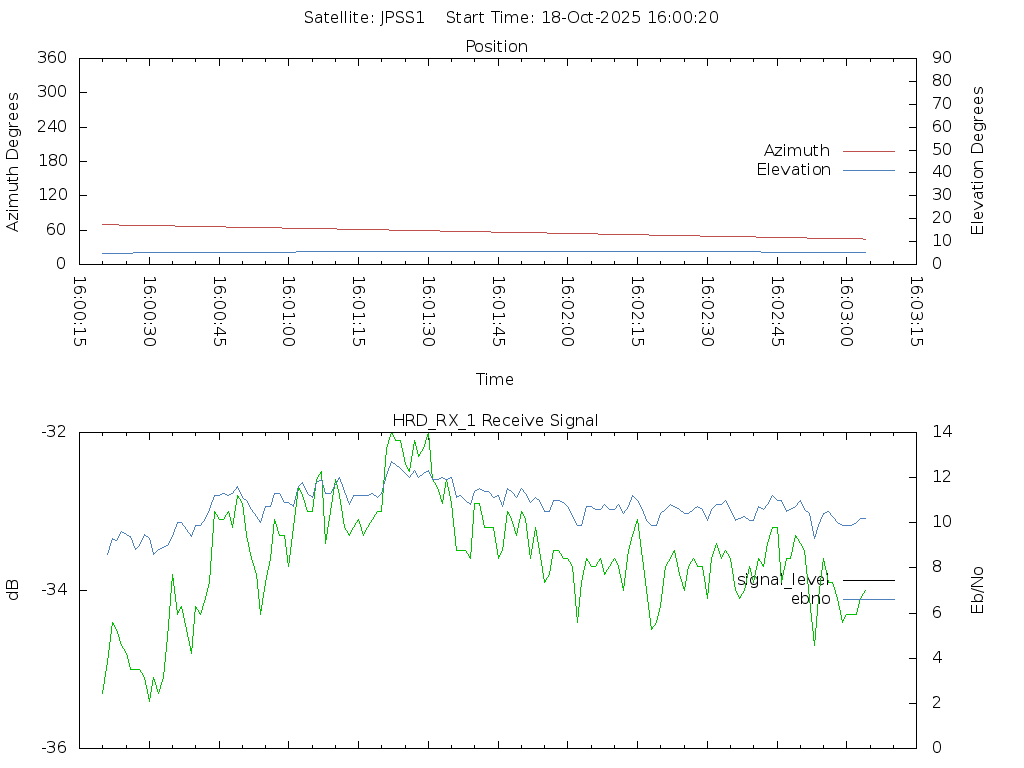The image size is (1024, 768).
Task: Click the 16:01:30 time tick label
Action: 428,311
